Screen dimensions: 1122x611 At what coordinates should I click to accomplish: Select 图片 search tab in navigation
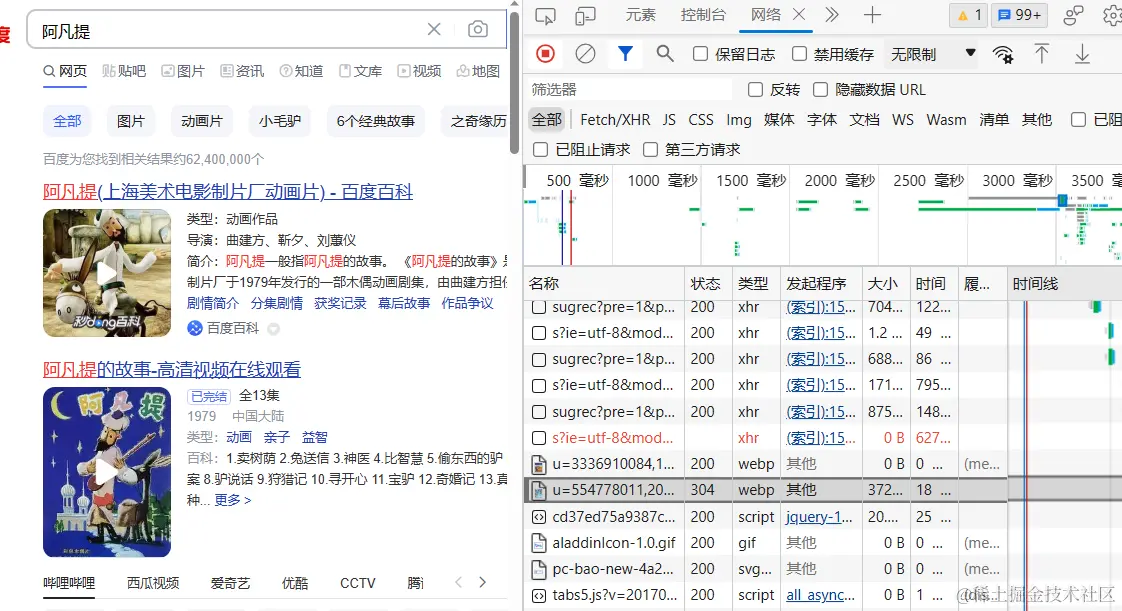(x=183, y=71)
